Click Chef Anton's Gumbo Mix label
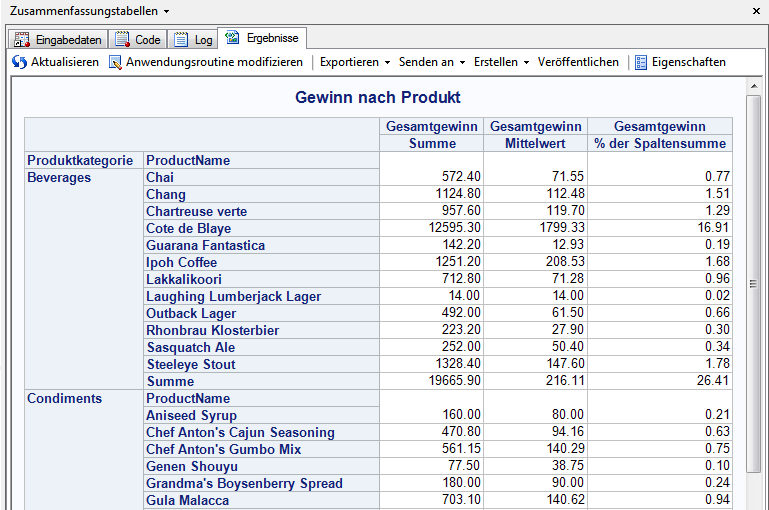The image size is (769, 510). pyautogui.click(x=224, y=449)
